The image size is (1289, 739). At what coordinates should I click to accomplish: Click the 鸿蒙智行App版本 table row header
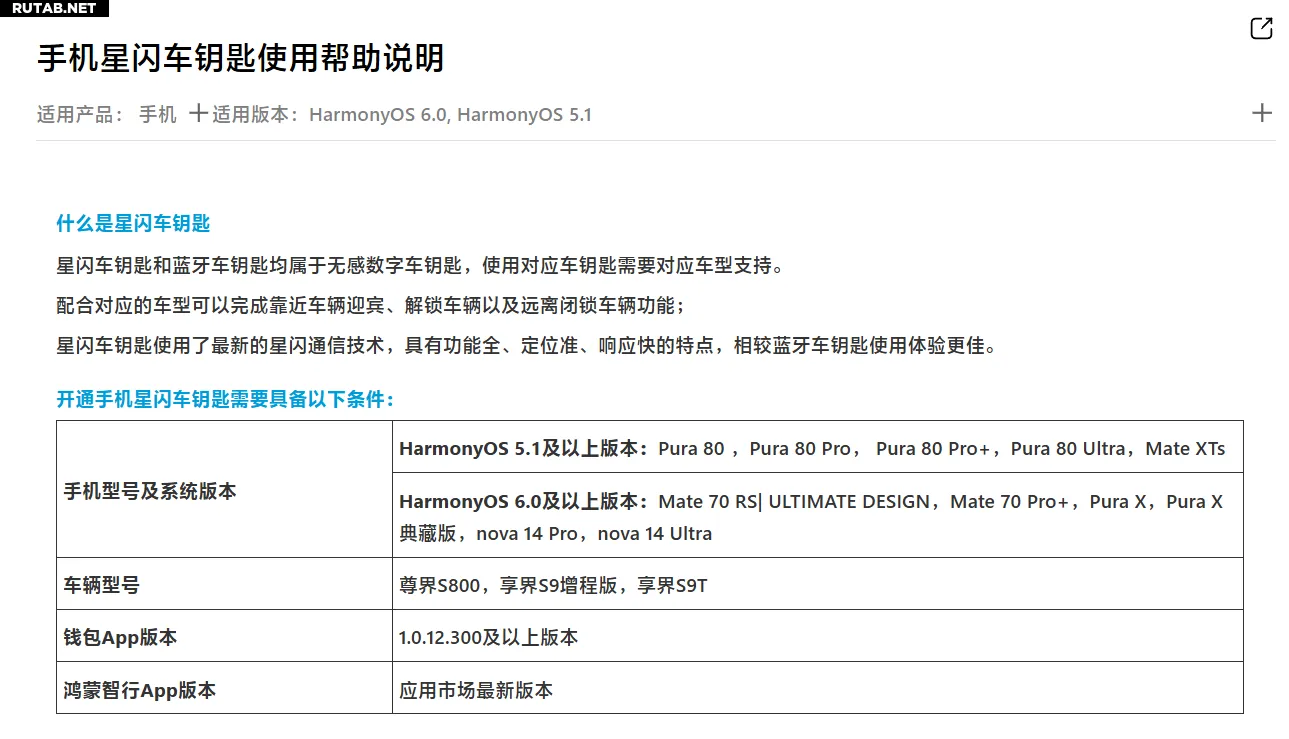[139, 690]
